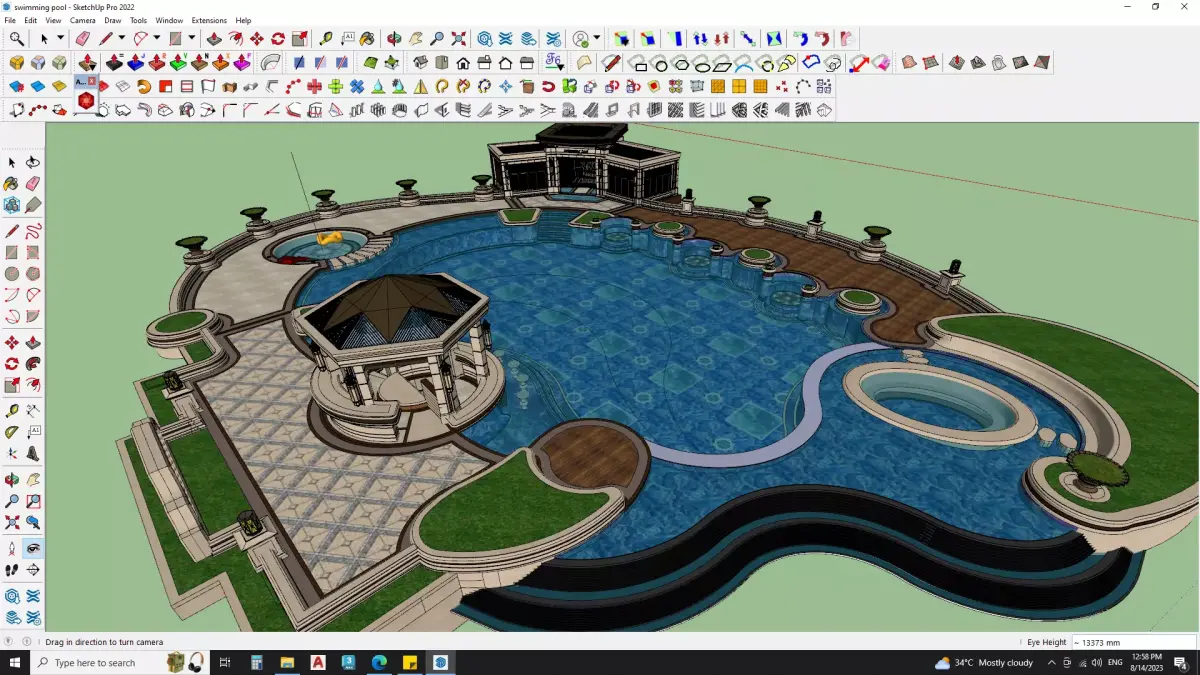Open the Camera menu
Image resolution: width=1200 pixels, height=675 pixels.
[x=82, y=20]
